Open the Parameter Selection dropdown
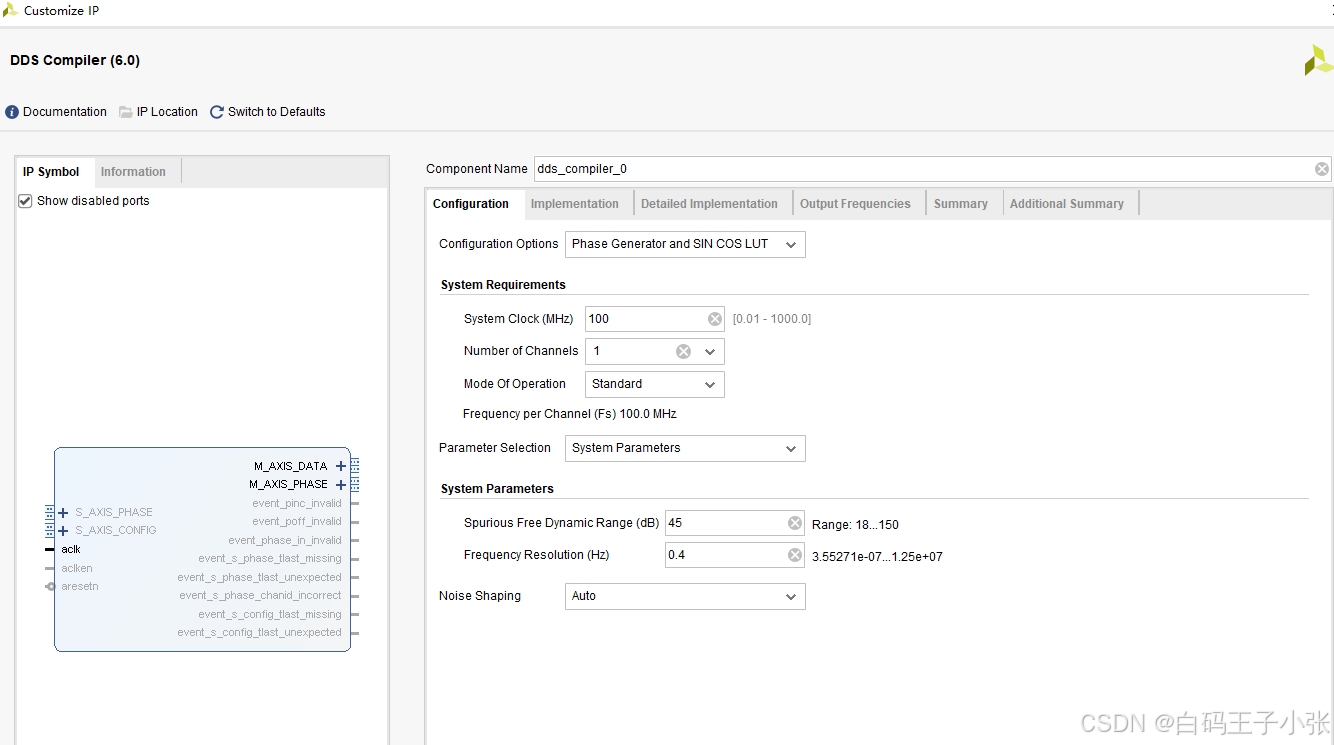This screenshot has height=745, width=1334. click(x=685, y=448)
